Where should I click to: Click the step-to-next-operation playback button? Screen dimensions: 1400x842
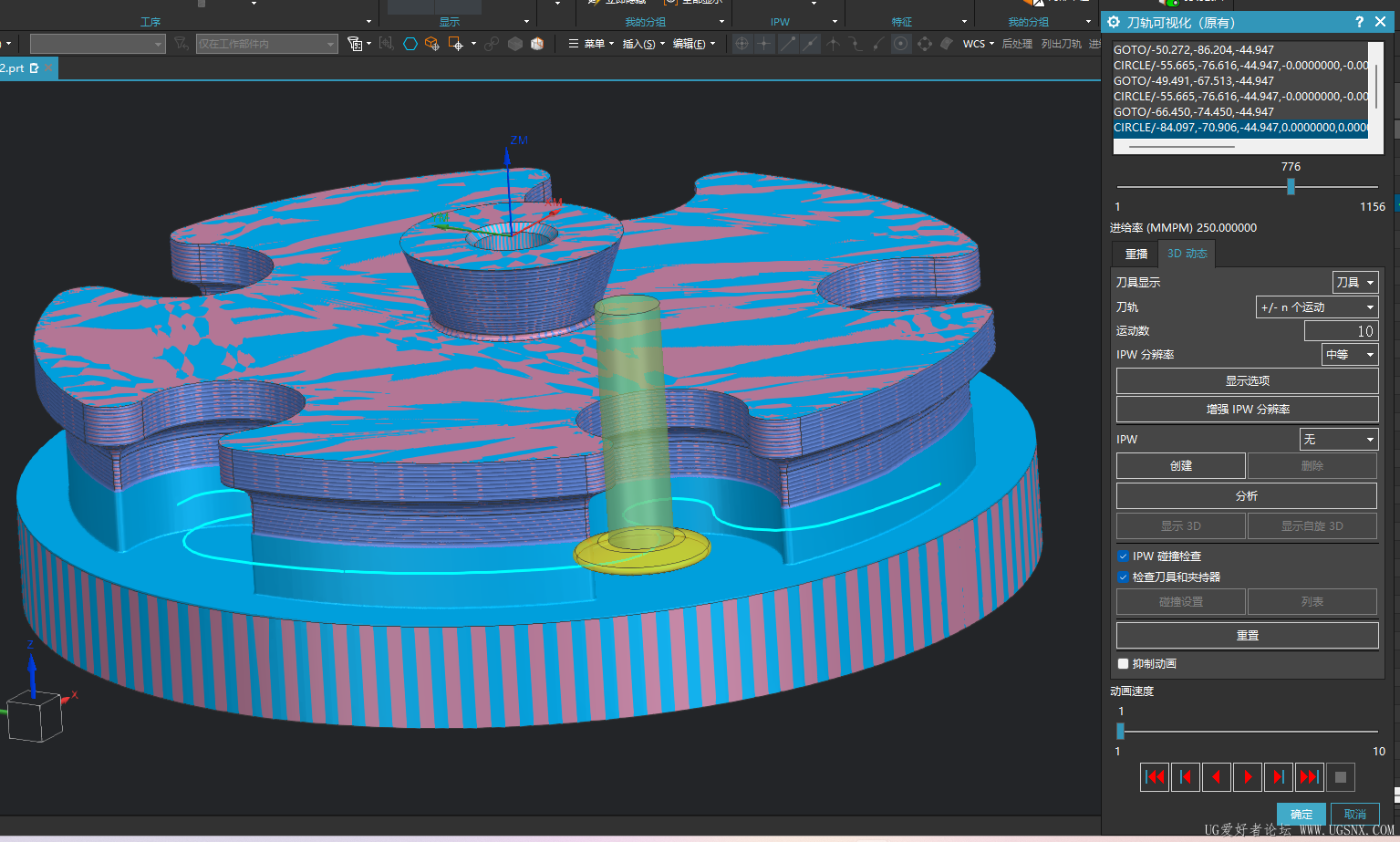tap(1279, 777)
